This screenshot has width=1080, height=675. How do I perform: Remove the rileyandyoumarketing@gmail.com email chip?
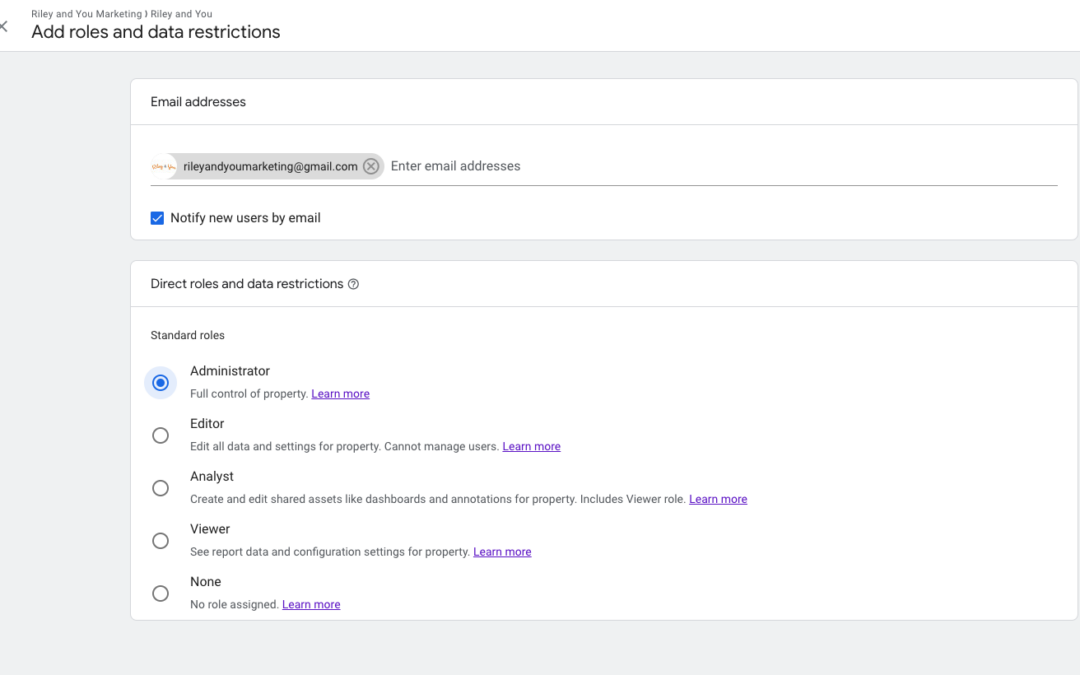(x=371, y=167)
